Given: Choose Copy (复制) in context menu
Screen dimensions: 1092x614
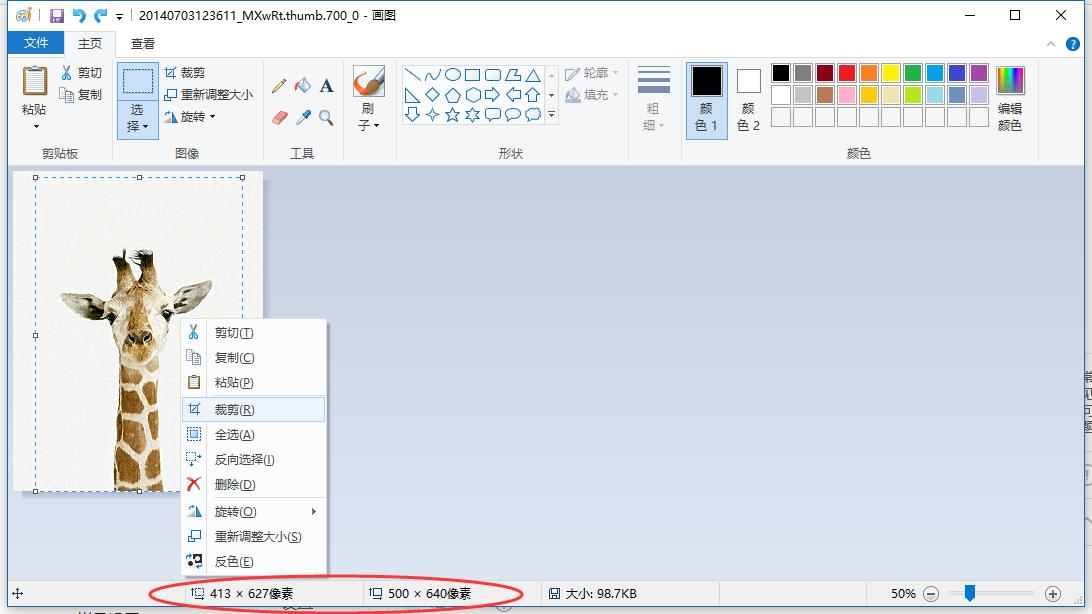Looking at the screenshot, I should (254, 358).
